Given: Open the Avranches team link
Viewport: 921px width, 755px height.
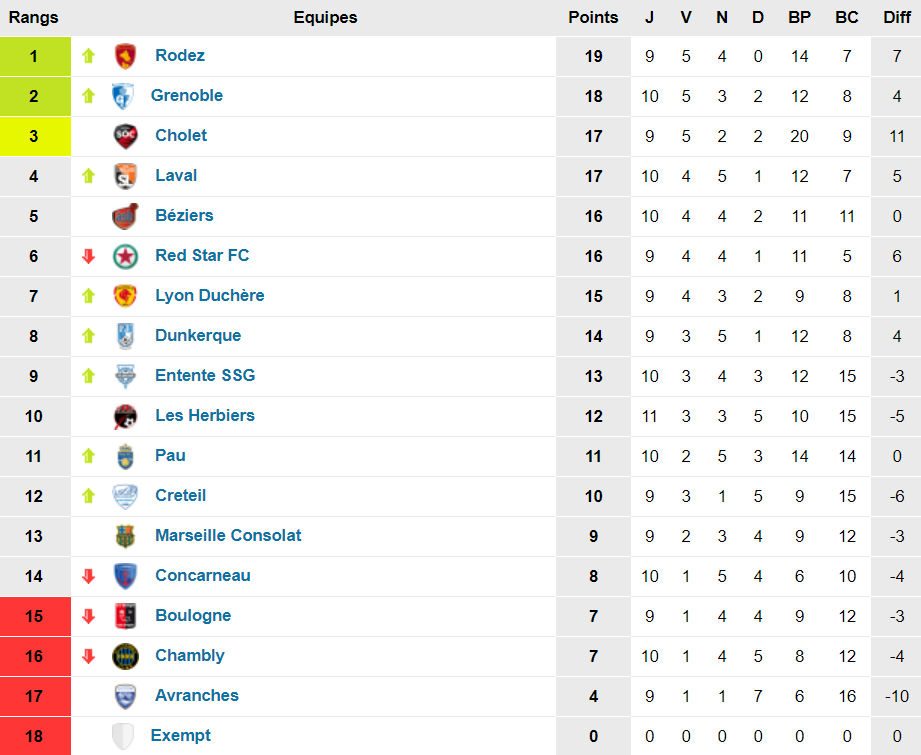Looking at the screenshot, I should click(197, 696).
